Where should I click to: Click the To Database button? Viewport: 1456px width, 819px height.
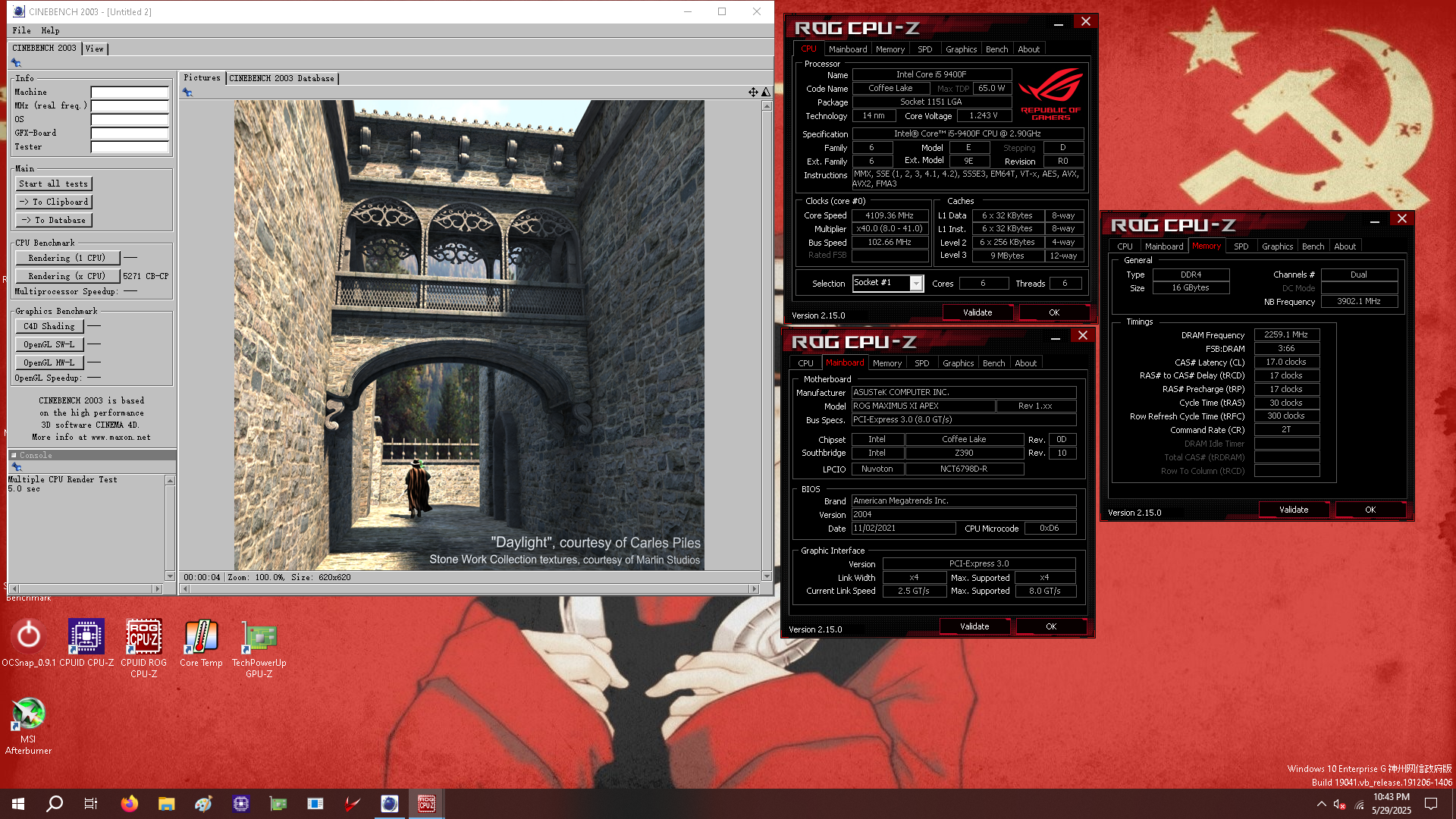coord(54,220)
